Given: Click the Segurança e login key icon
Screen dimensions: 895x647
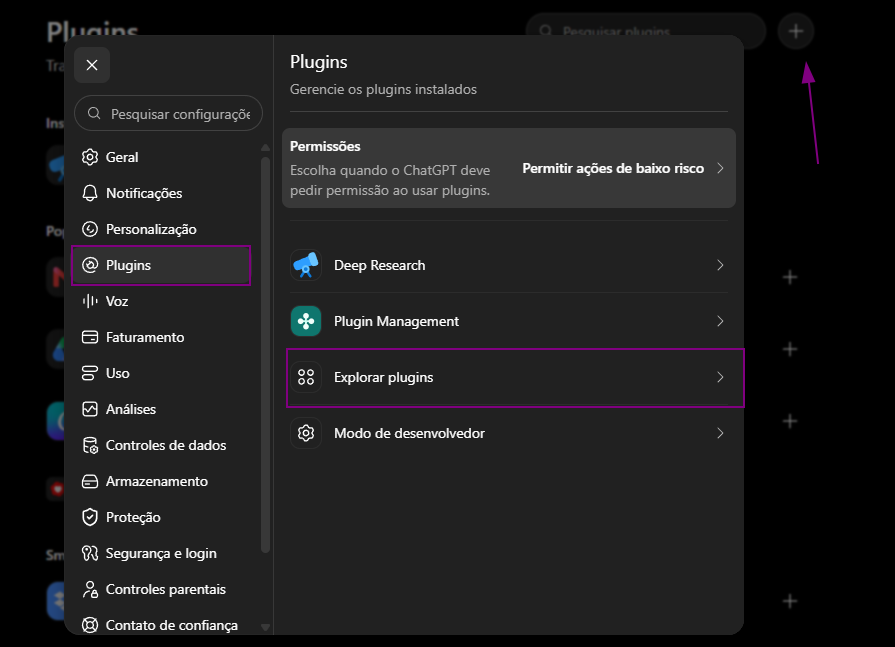Looking at the screenshot, I should pos(90,553).
